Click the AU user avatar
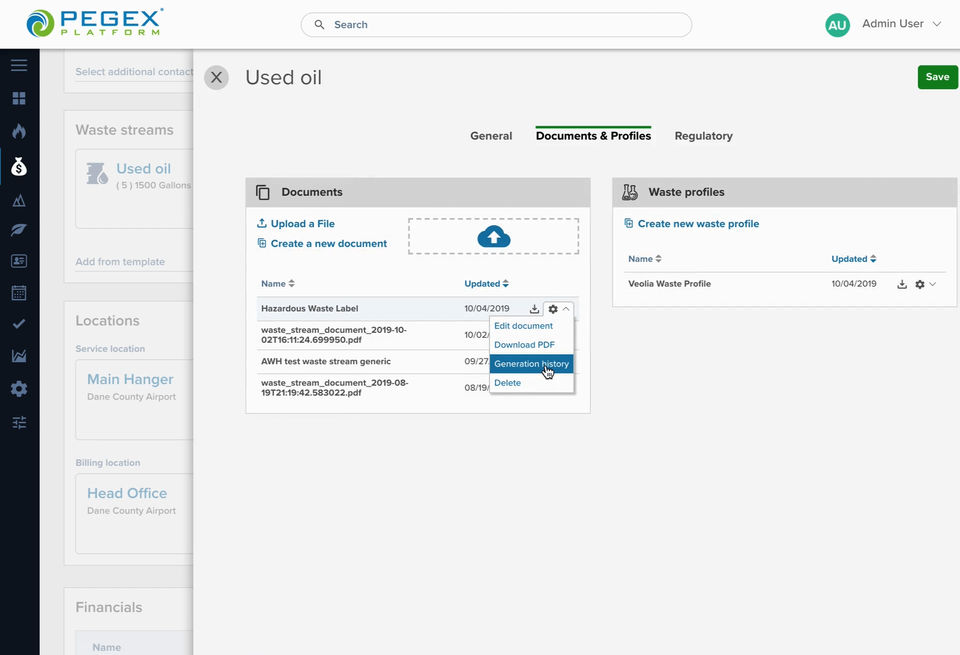This screenshot has width=960, height=655. 837,25
